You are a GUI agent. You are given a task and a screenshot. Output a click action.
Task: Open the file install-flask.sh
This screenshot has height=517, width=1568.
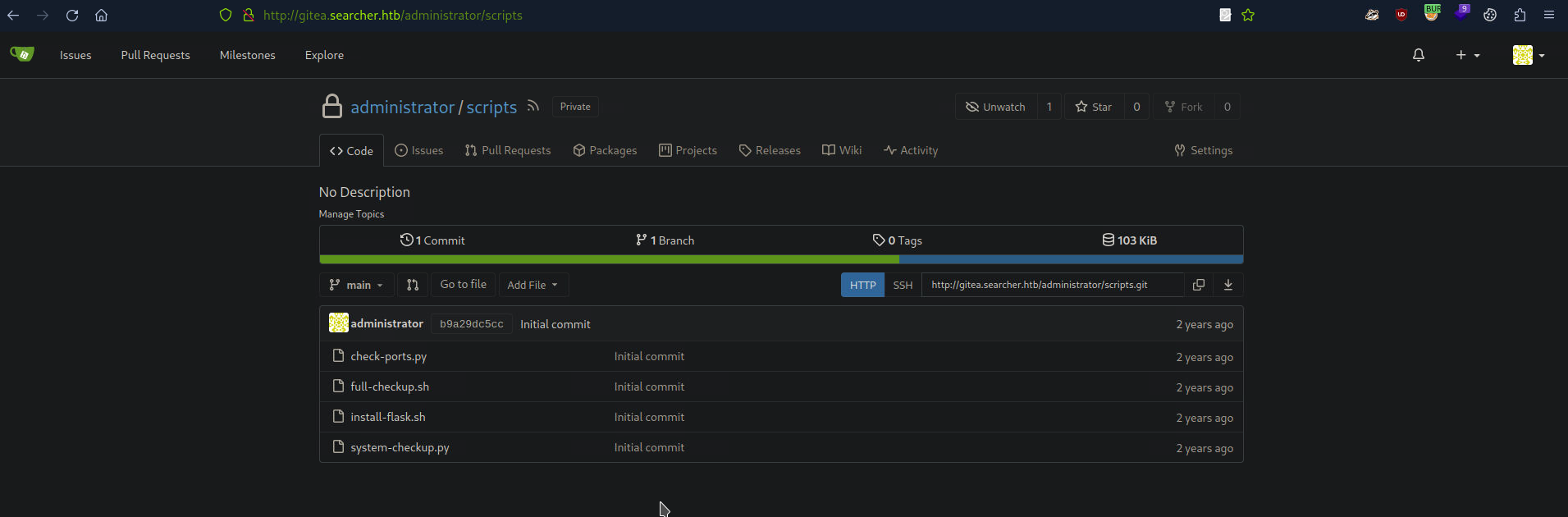click(x=388, y=417)
